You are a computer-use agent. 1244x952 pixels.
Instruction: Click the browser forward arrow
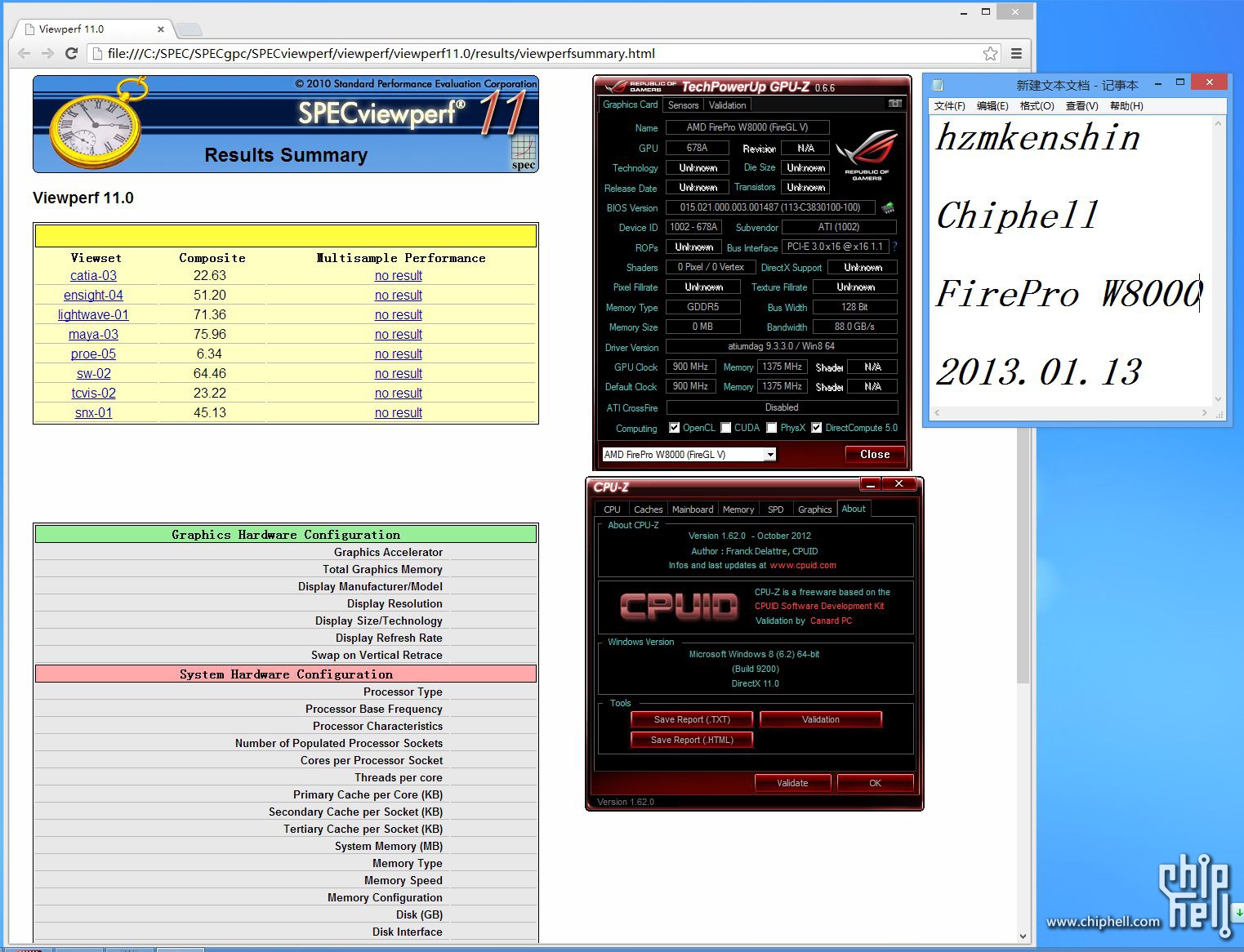(x=47, y=53)
